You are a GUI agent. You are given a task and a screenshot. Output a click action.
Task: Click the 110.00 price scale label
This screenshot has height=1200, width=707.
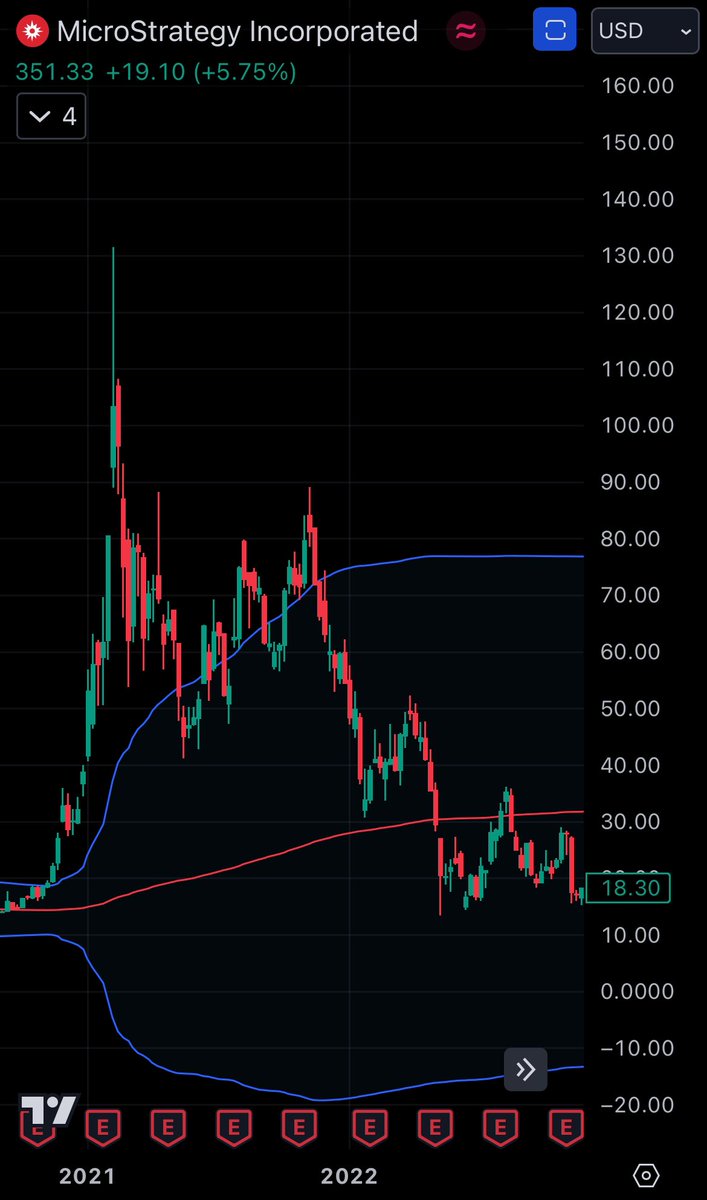click(638, 369)
